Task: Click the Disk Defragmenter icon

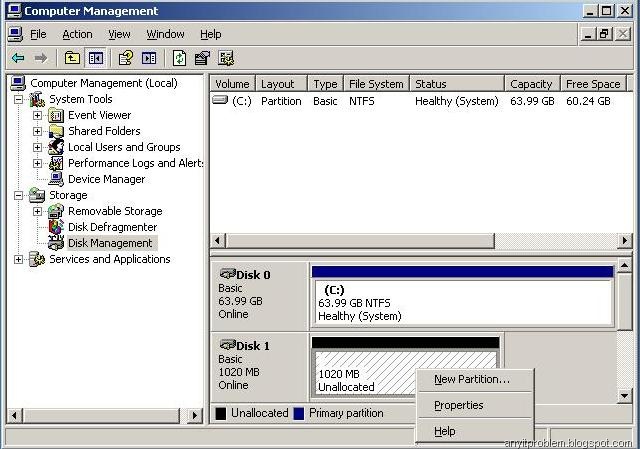Action: pyautogui.click(x=56, y=227)
